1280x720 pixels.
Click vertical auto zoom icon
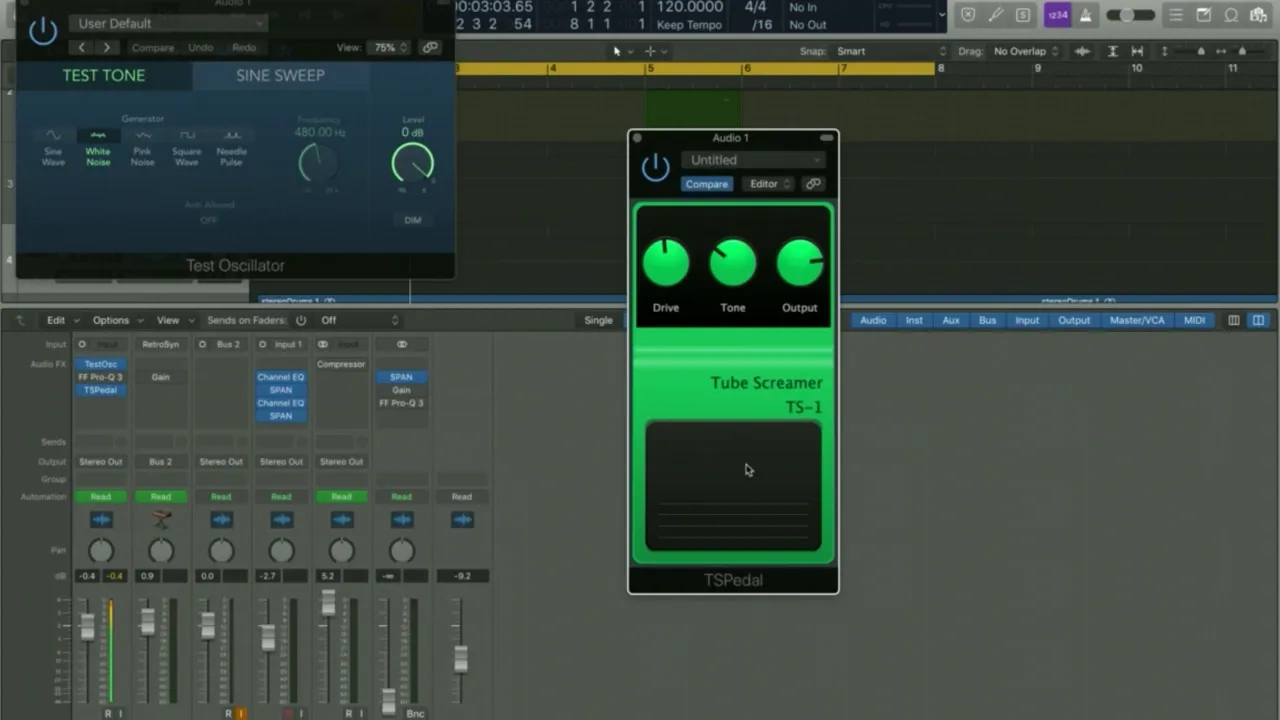1112,51
